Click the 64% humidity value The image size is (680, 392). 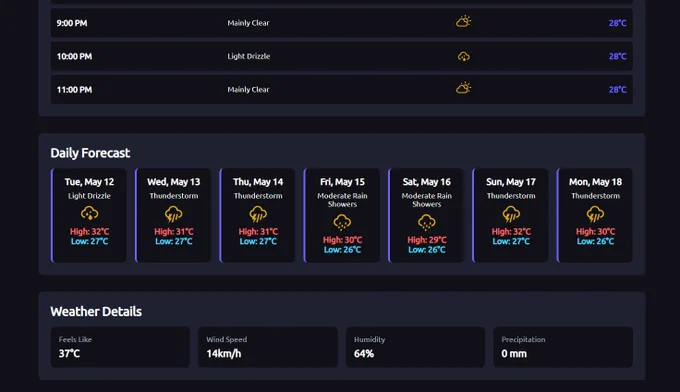[x=364, y=354]
